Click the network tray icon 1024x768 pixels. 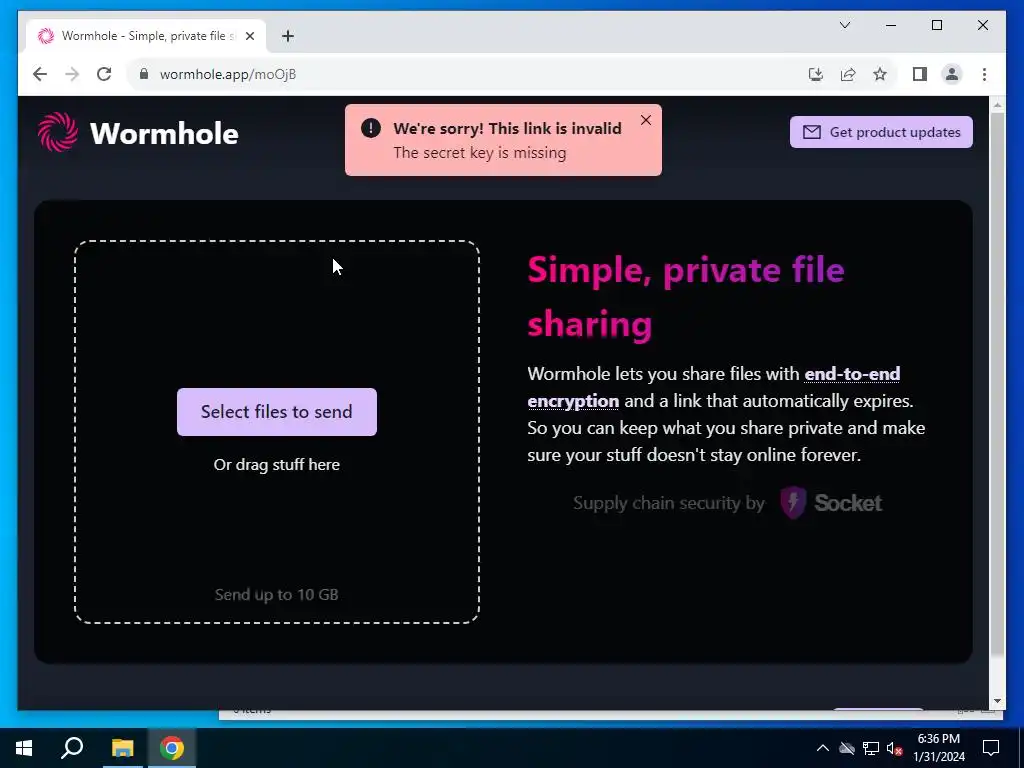[871, 748]
